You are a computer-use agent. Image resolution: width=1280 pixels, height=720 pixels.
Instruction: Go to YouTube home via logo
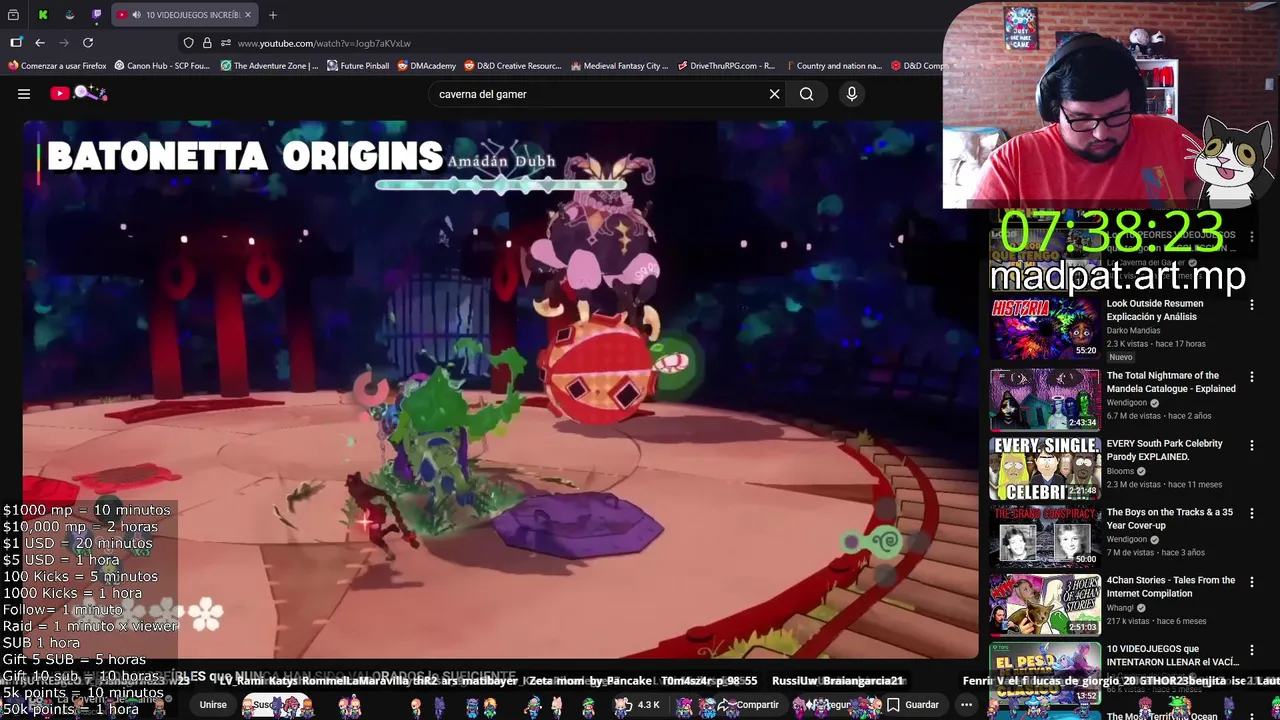(78, 93)
